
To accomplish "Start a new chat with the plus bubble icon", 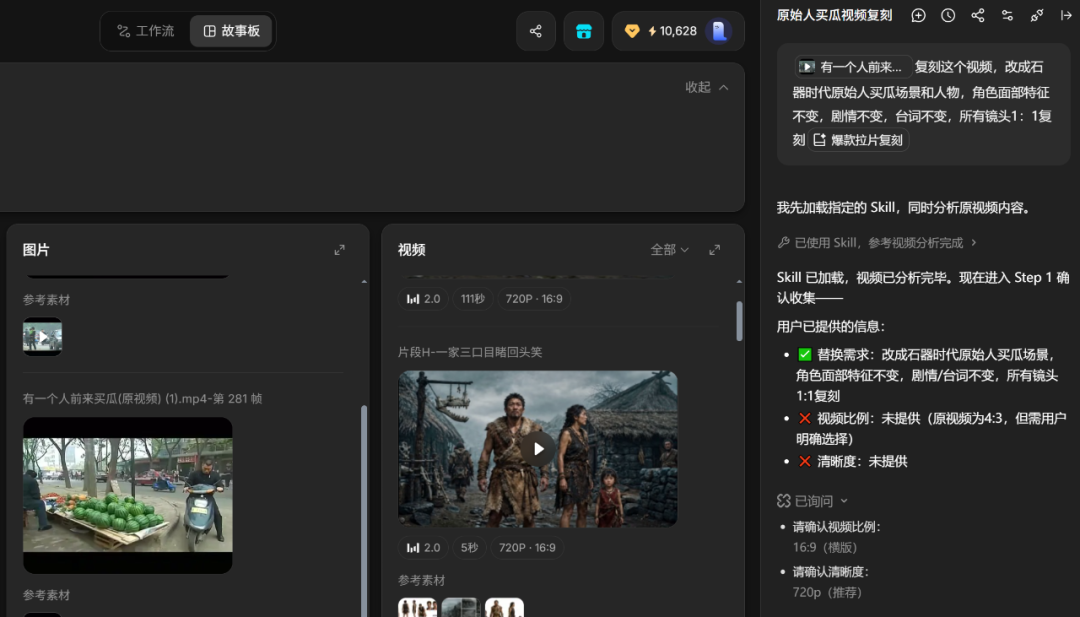I will (x=918, y=15).
